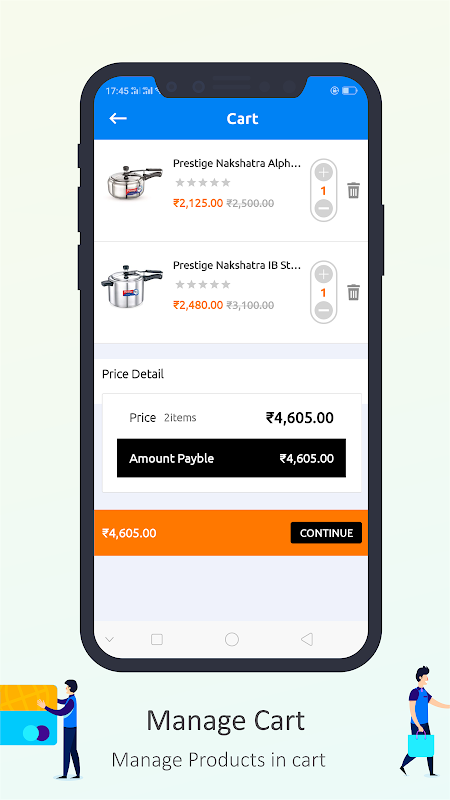Click the CONTINUE button
Image resolution: width=450 pixels, height=800 pixels.
[326, 533]
